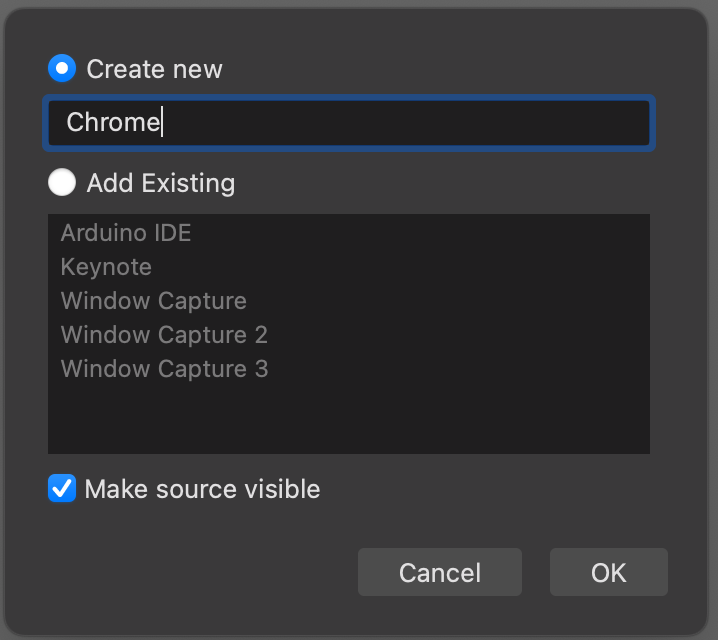Select the Create new radio button
The image size is (718, 640).
pos(62,69)
